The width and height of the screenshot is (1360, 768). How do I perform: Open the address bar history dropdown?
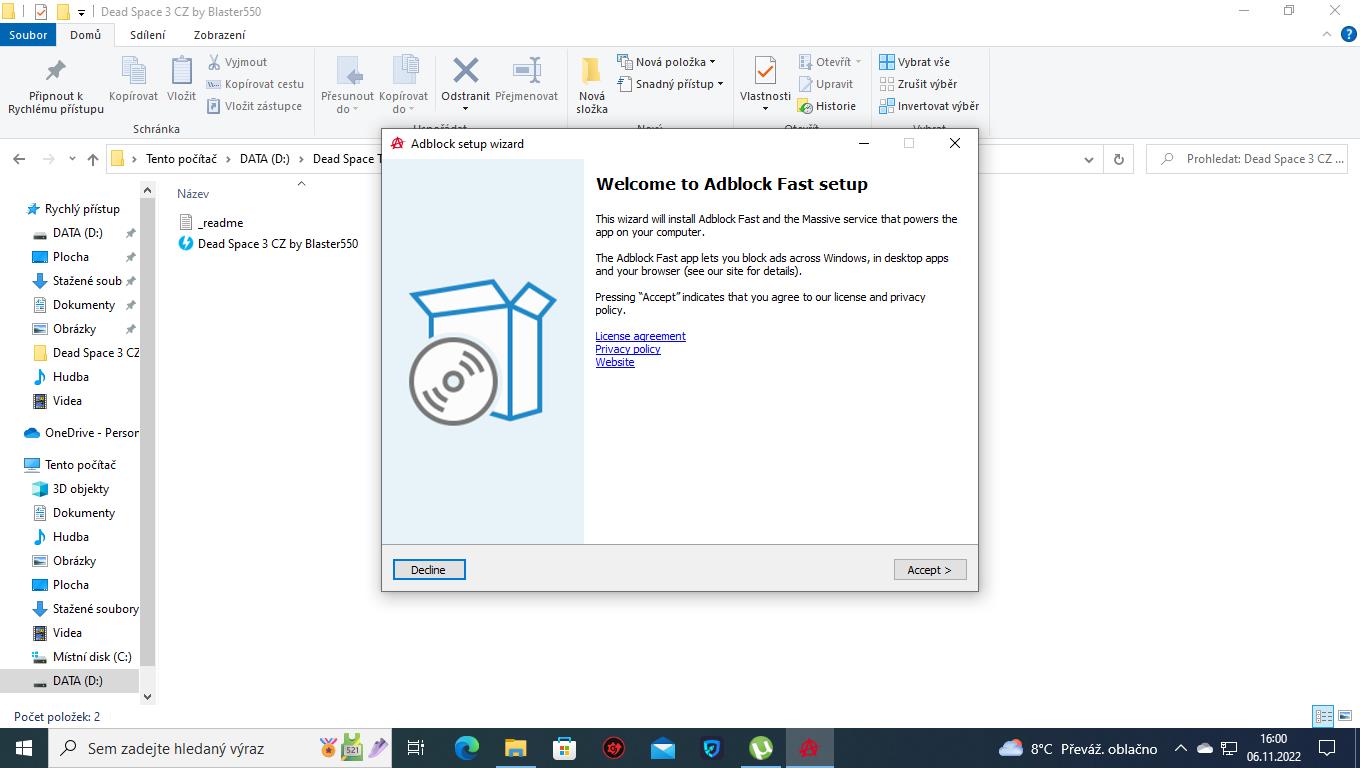pyautogui.click(x=1089, y=159)
